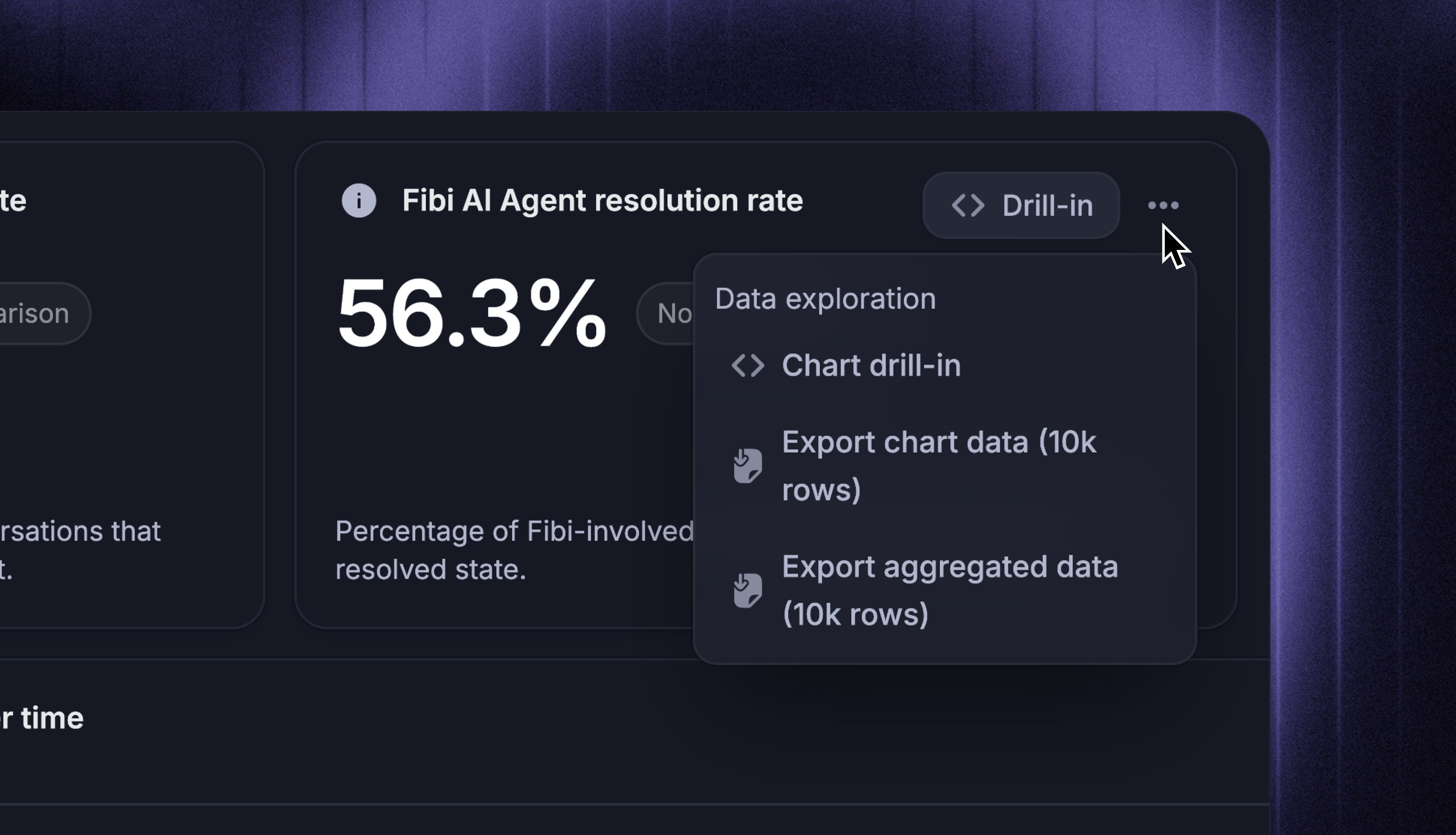The image size is (1456, 835).
Task: Click the download icon for Export aggregated data
Action: 747,590
